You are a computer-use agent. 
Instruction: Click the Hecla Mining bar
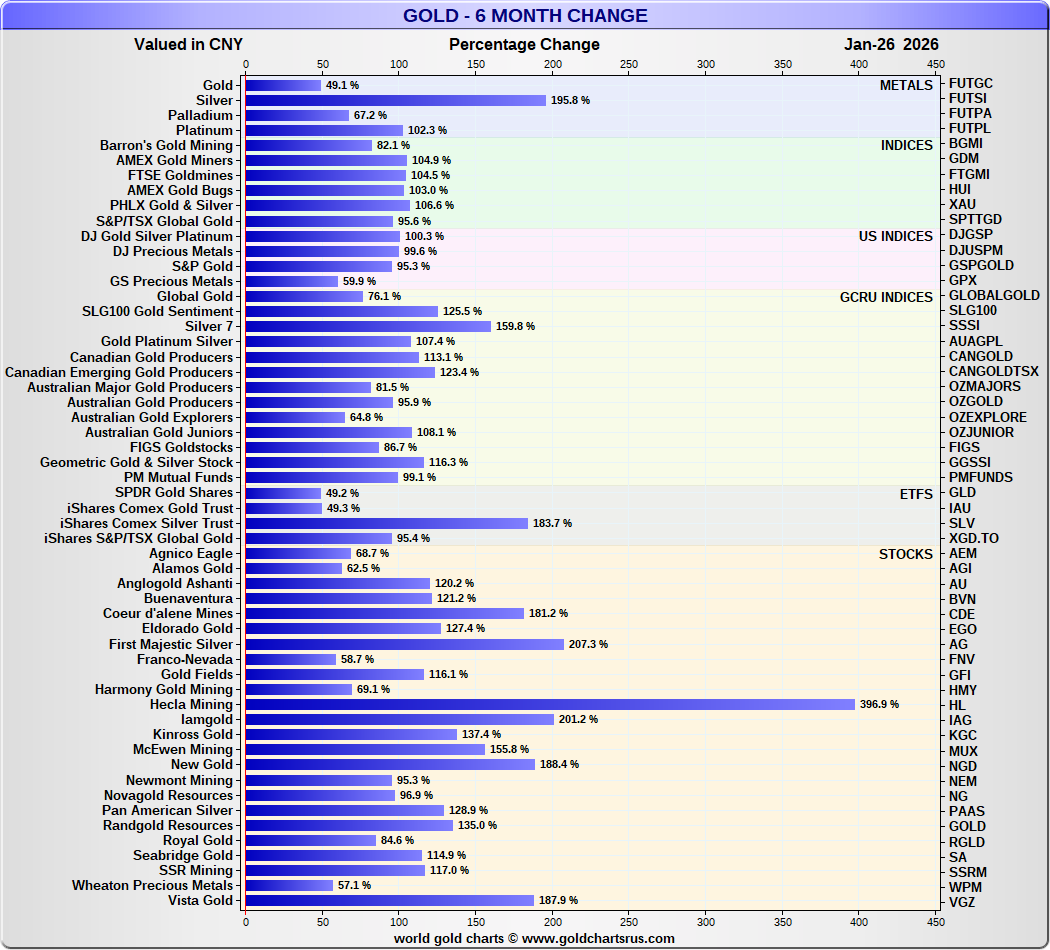550,704
